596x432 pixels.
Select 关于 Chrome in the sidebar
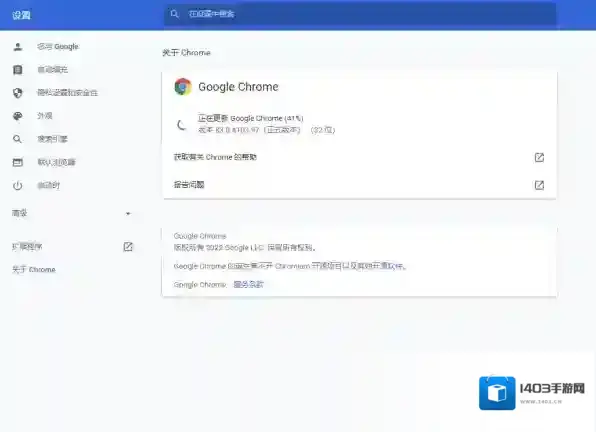pyautogui.click(x=34, y=270)
